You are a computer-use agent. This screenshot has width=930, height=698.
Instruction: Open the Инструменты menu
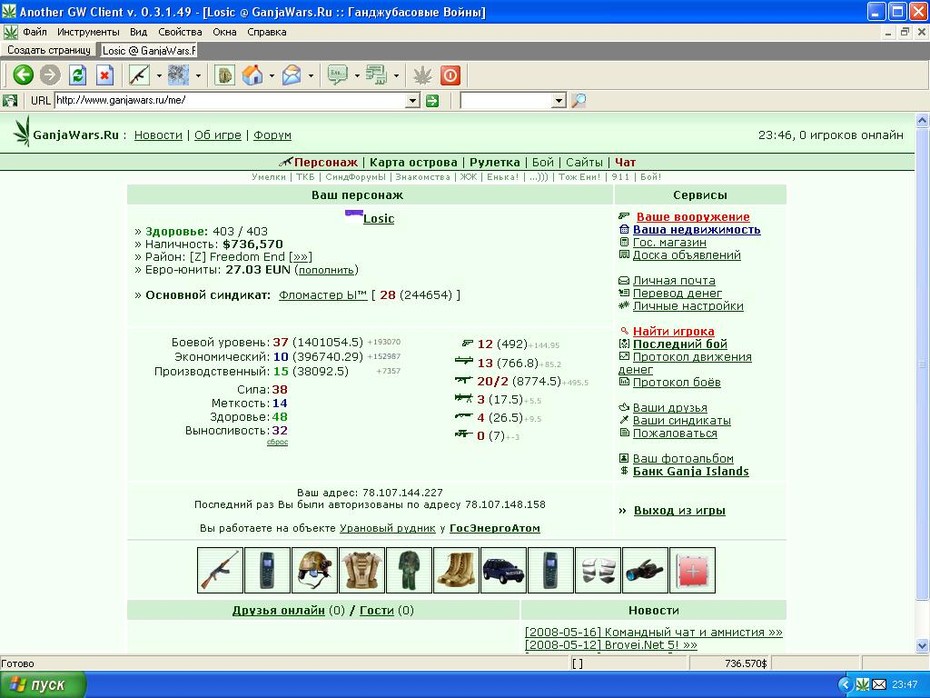click(88, 32)
